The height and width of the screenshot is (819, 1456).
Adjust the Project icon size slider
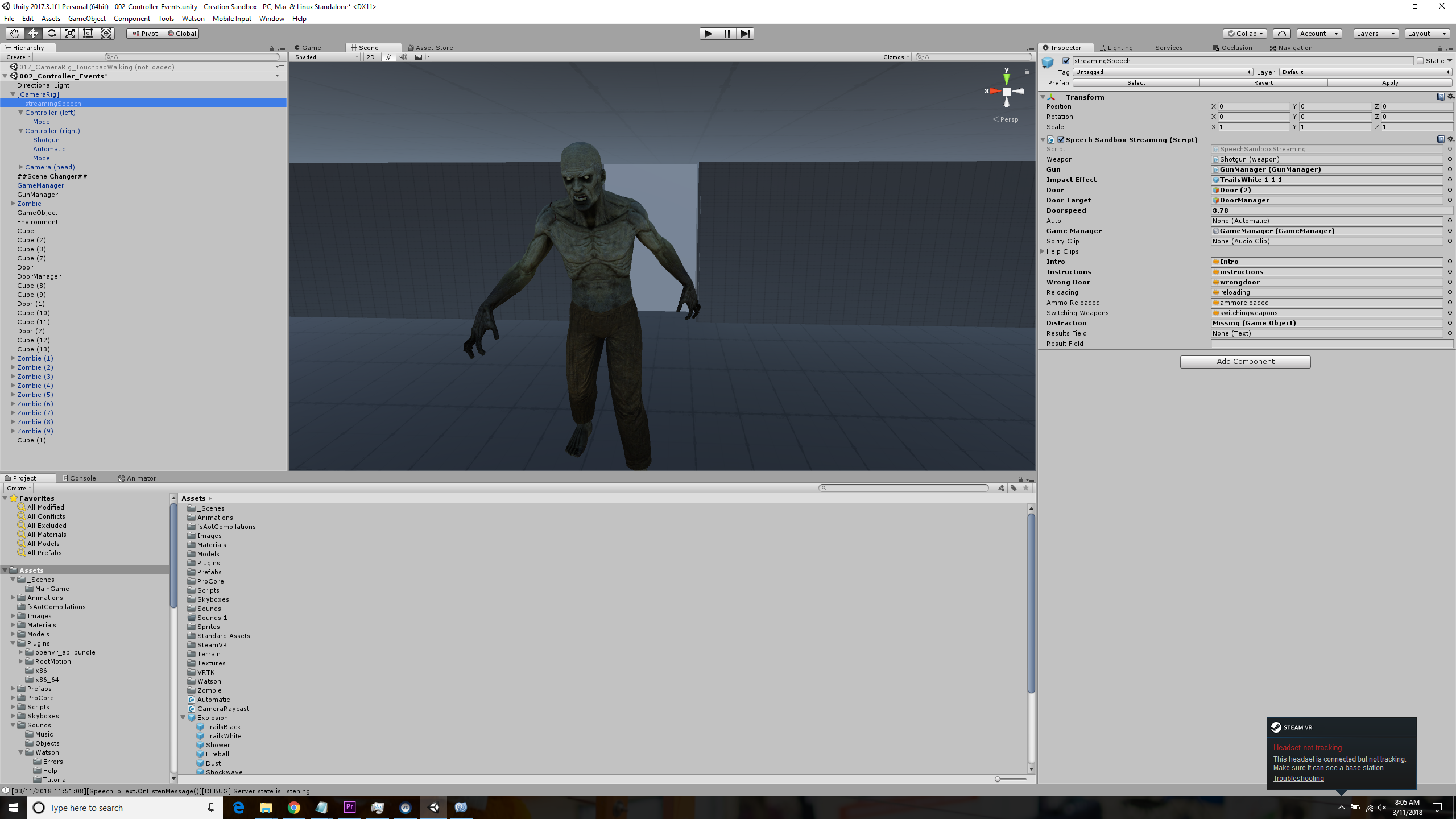pyautogui.click(x=998, y=779)
